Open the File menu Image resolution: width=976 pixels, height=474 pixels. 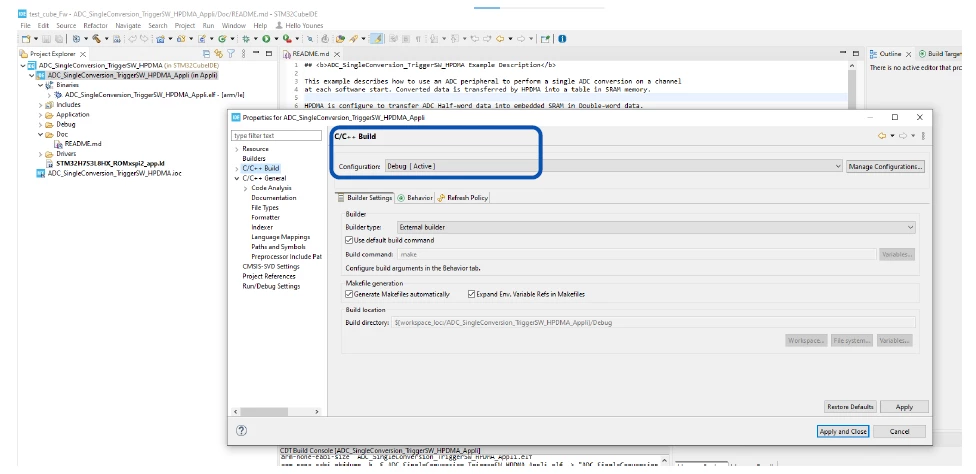point(26,26)
